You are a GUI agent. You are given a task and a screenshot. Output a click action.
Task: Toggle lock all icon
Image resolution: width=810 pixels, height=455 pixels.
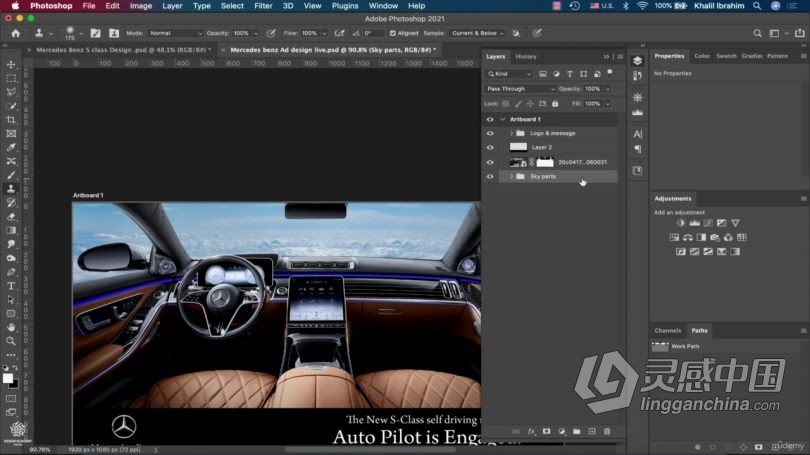pyautogui.click(x=555, y=104)
